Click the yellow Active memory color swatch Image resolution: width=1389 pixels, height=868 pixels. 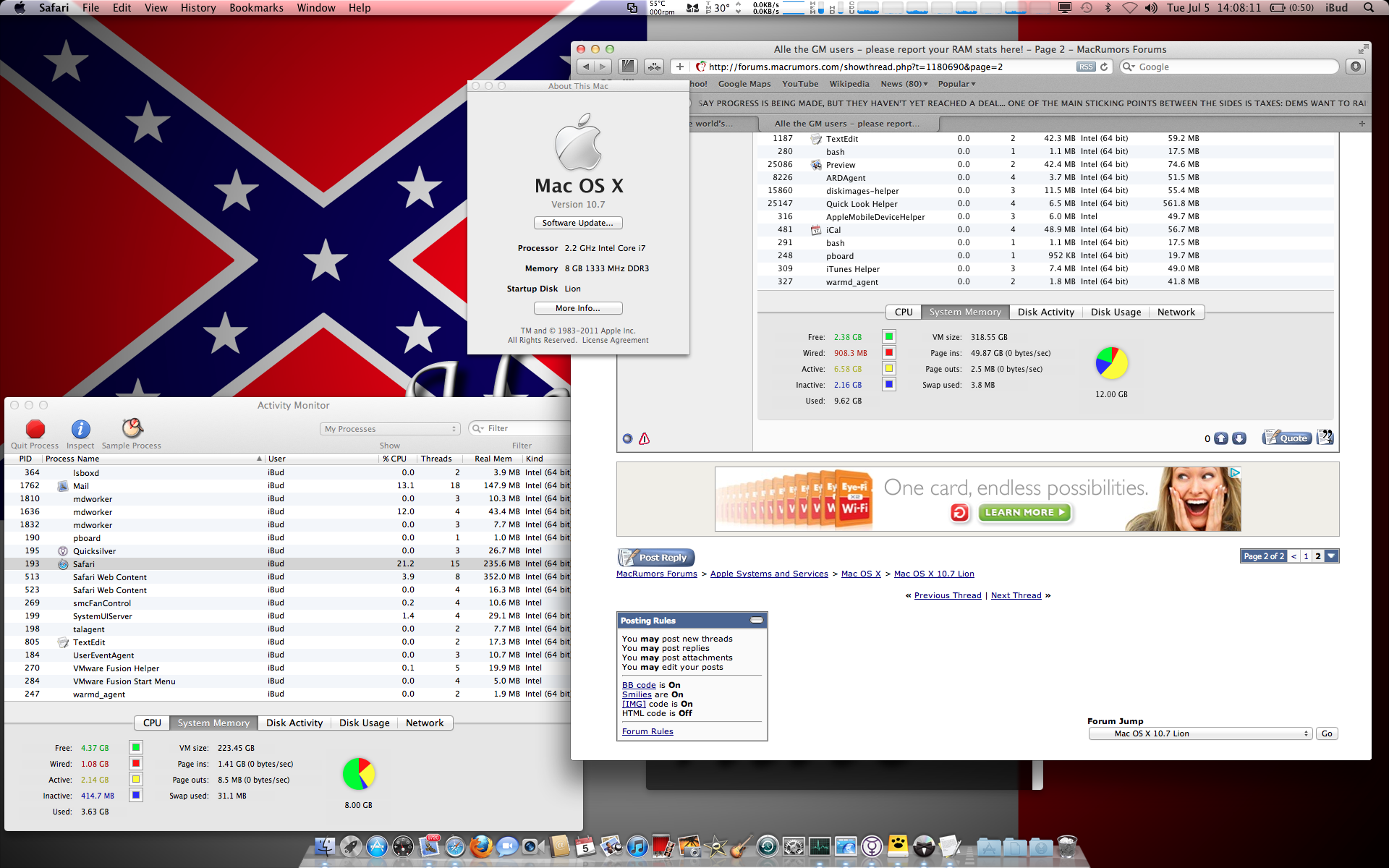pos(136,779)
